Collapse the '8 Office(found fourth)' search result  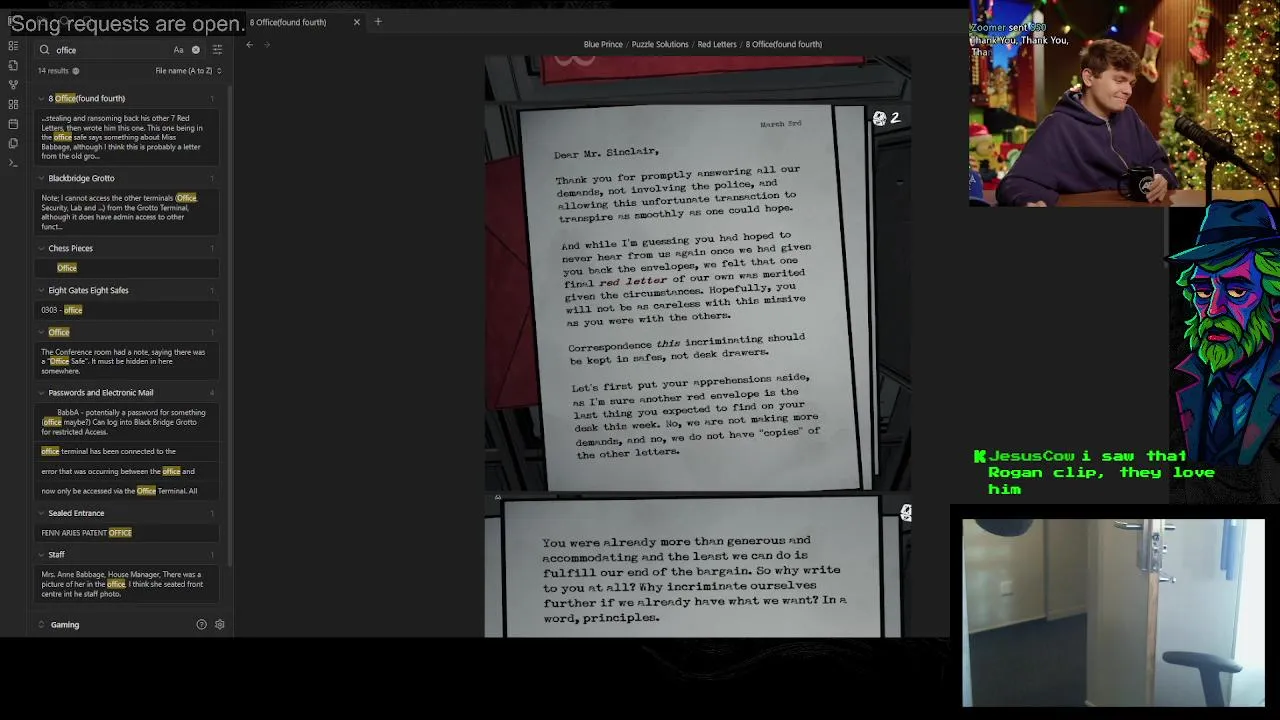pos(42,99)
